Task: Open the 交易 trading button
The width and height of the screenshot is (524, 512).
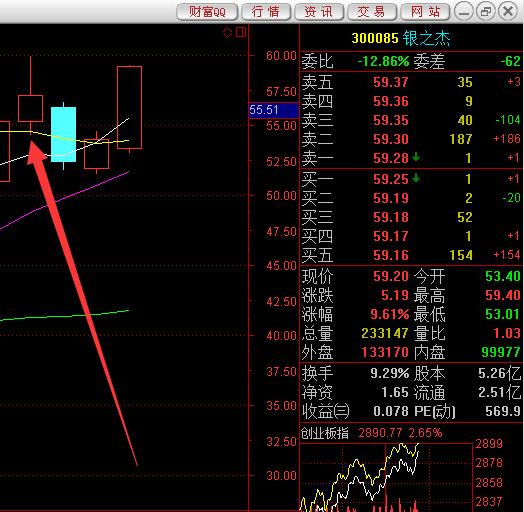Action: [372, 12]
